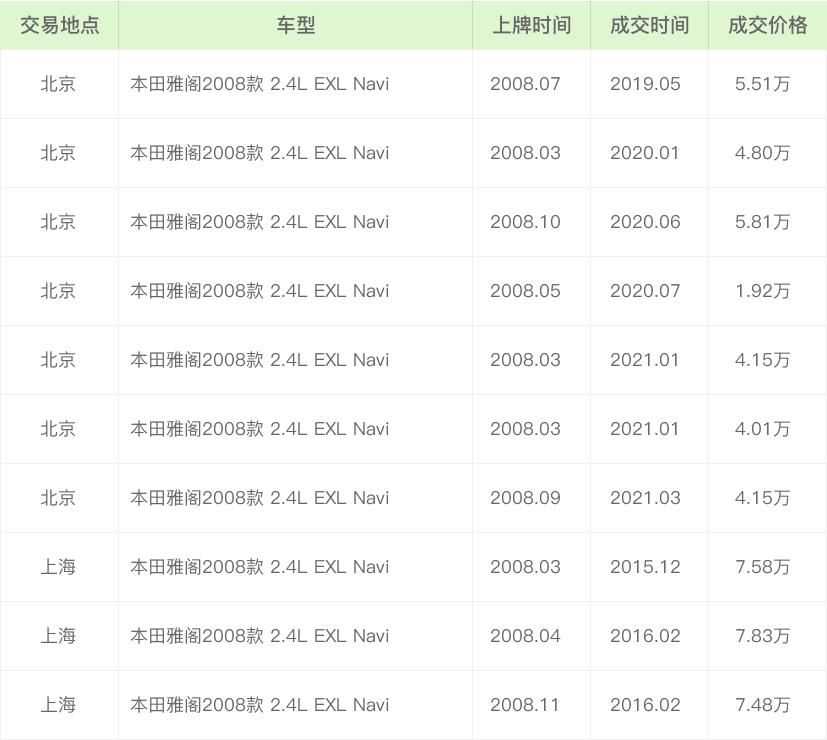This screenshot has height=740, width=827.
Task: Click 2016.02 in the 7.83万 row
Action: tap(645, 636)
